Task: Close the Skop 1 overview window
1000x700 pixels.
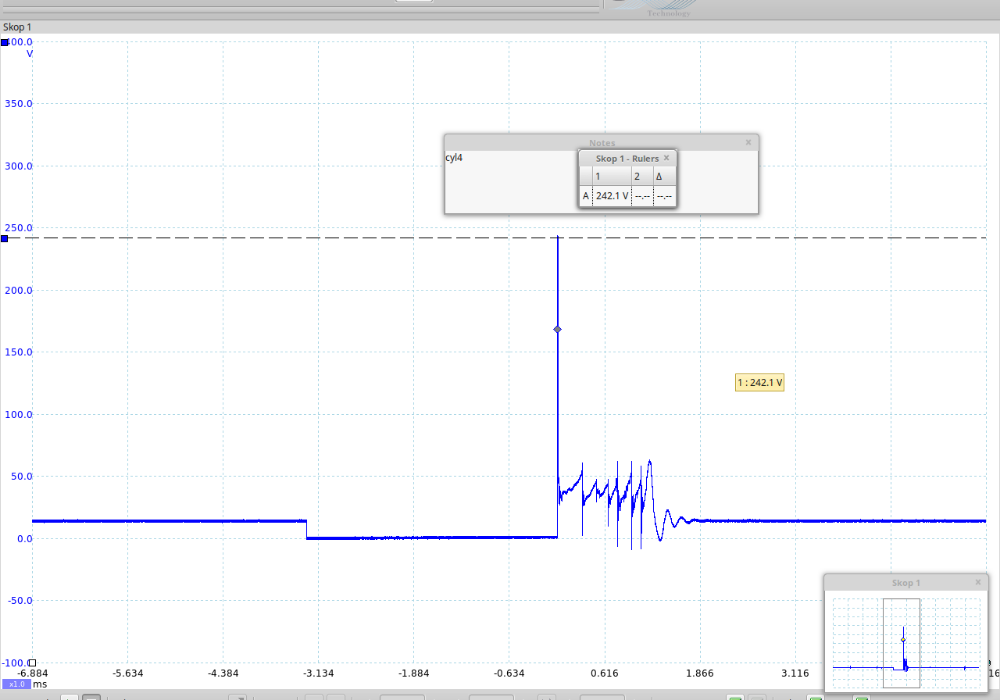Action: tap(978, 582)
